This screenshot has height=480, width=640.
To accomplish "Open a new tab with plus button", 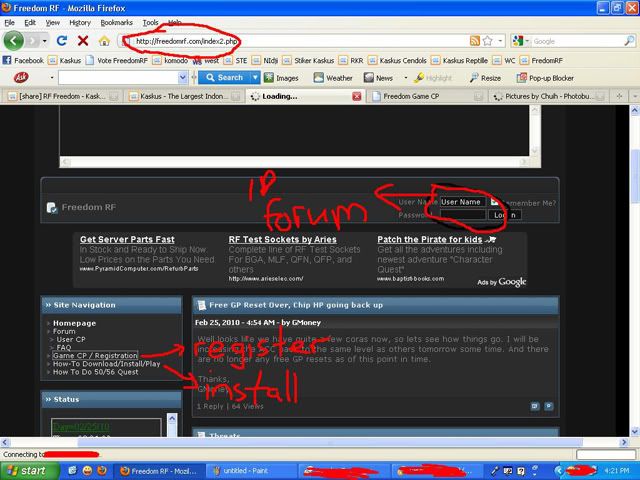I will 619,96.
